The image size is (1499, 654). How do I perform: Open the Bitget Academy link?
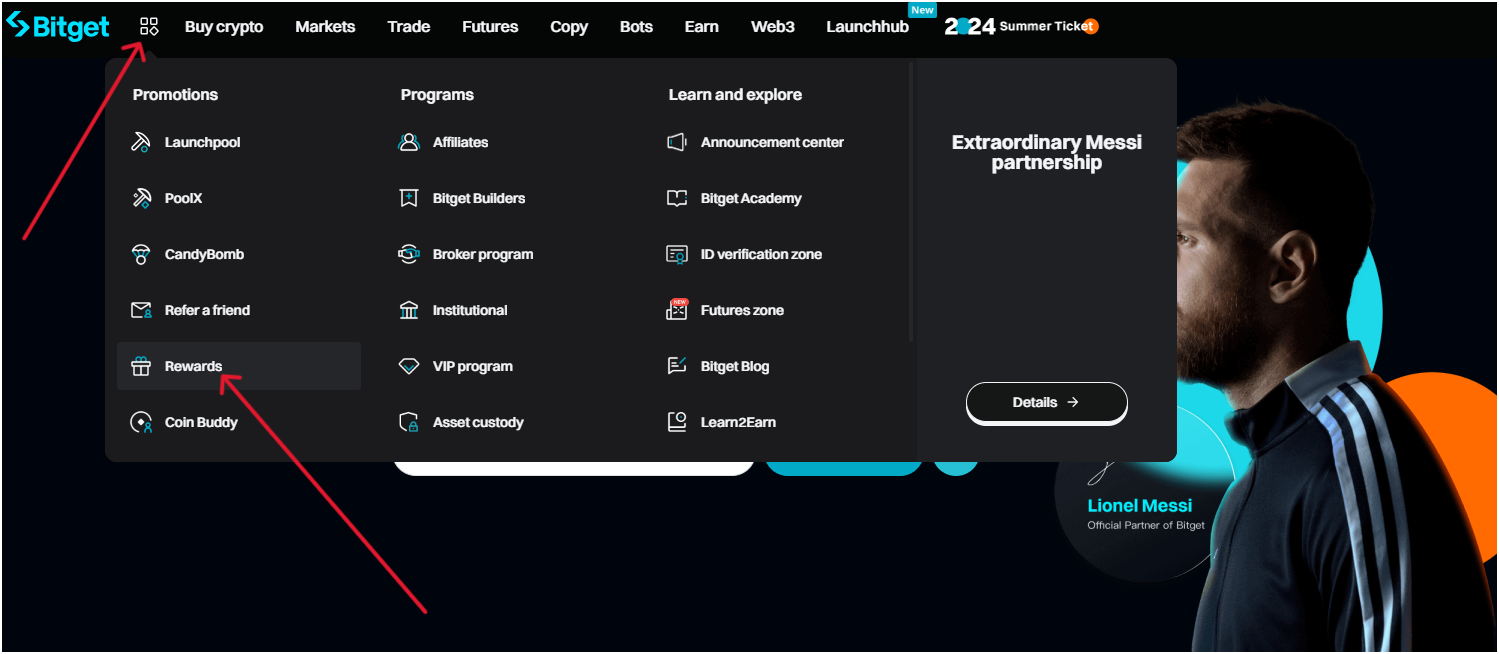(750, 198)
